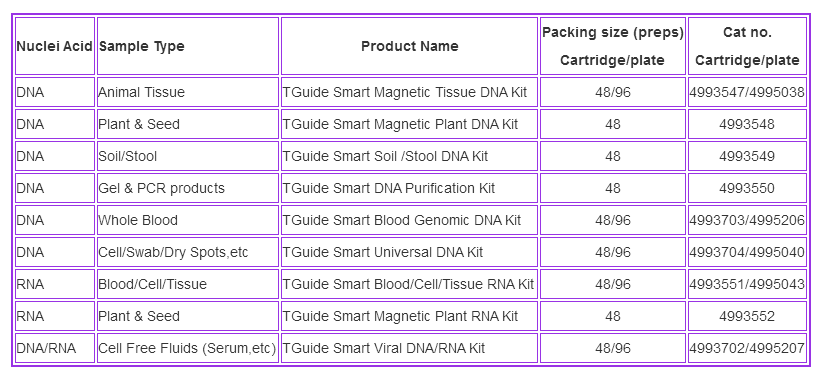Click catalog number 4993547/4995038
Screen dimensions: 834x381
[x=747, y=92]
